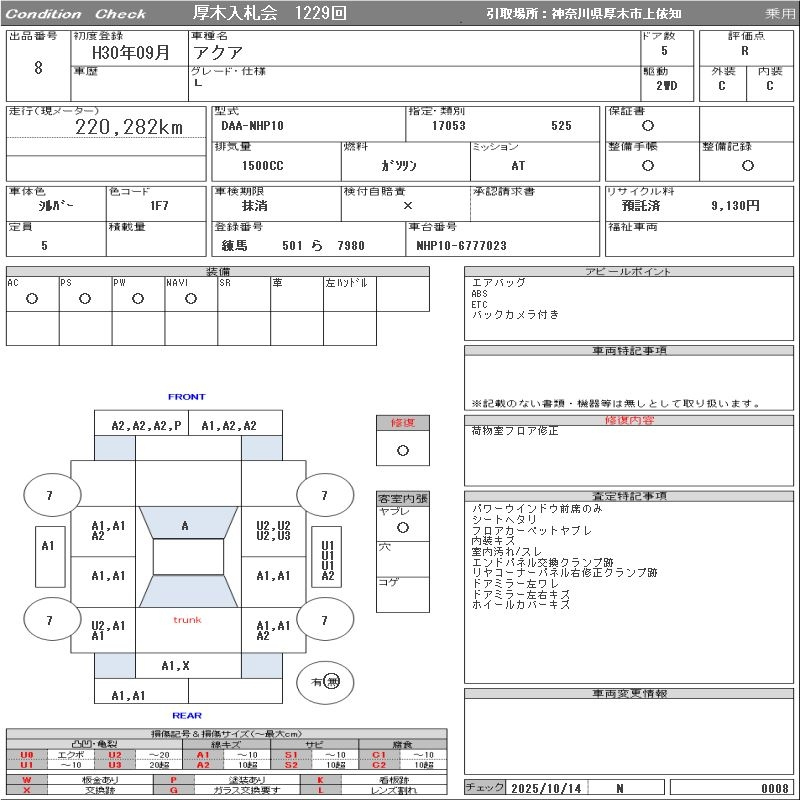Viewport: 800px width, 800px height.
Task: Select the 乗用 label in the header
Action: (x=780, y=14)
